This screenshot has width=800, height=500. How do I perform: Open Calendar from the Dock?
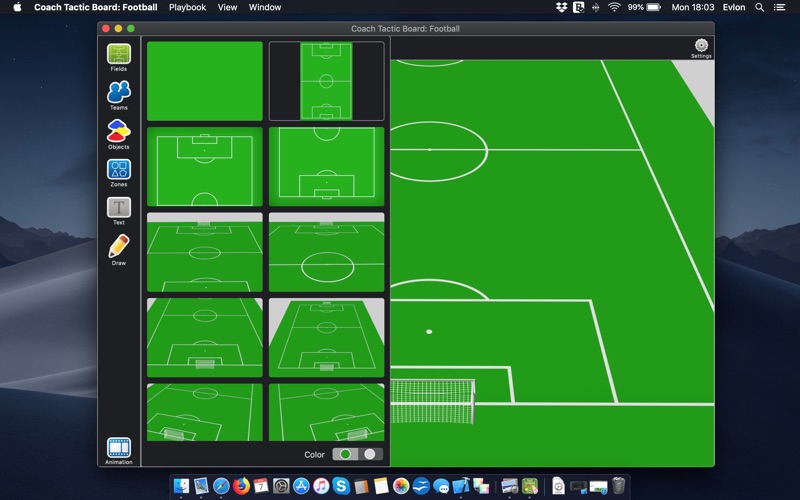click(261, 486)
